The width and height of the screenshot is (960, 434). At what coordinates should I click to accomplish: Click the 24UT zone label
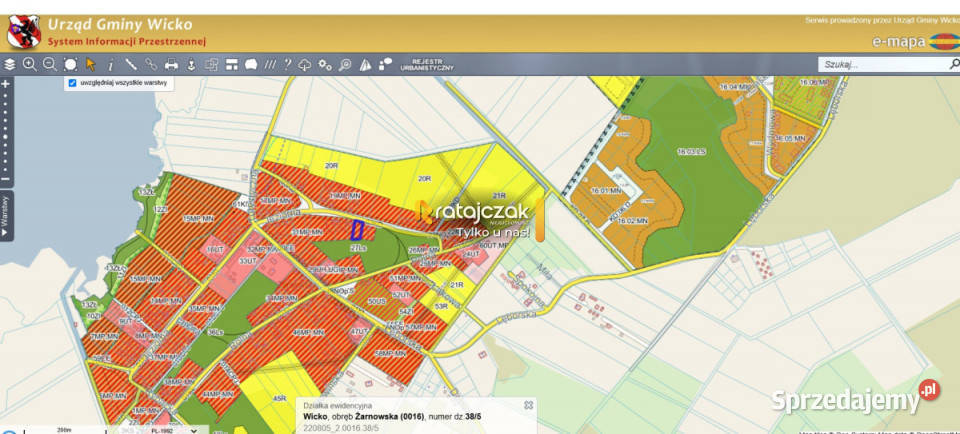point(471,253)
